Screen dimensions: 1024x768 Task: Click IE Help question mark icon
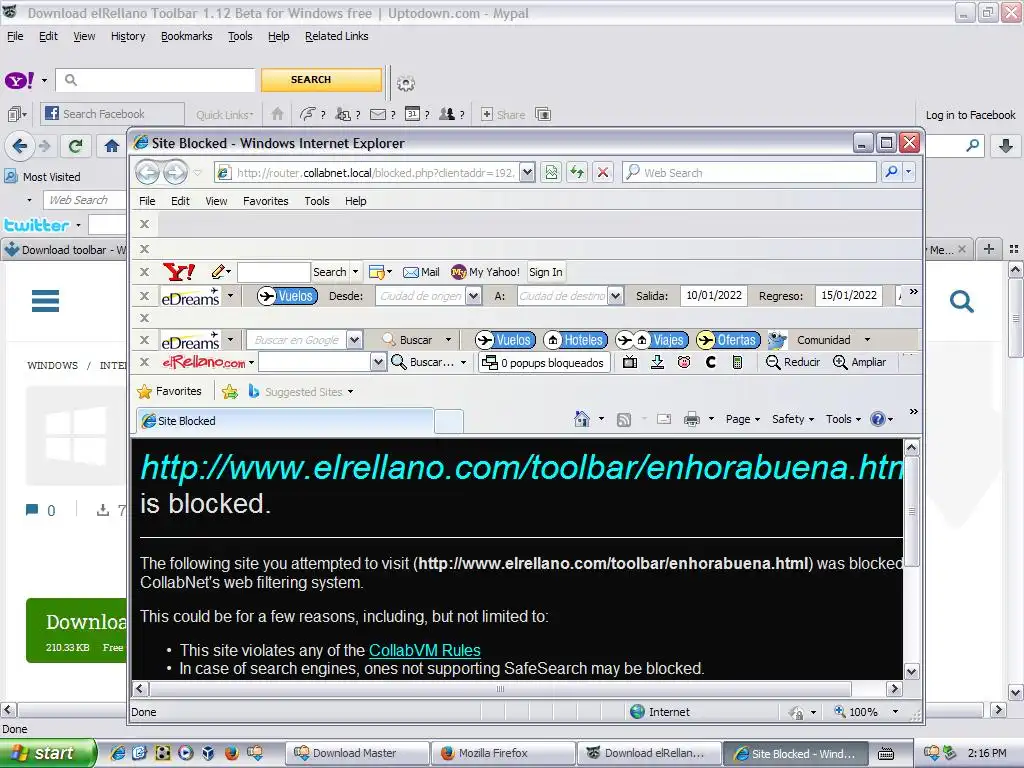(878, 419)
